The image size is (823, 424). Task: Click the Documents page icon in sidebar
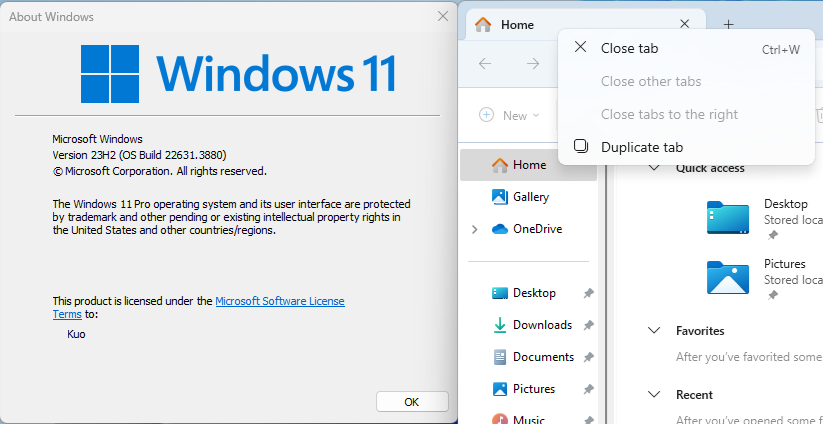point(500,357)
